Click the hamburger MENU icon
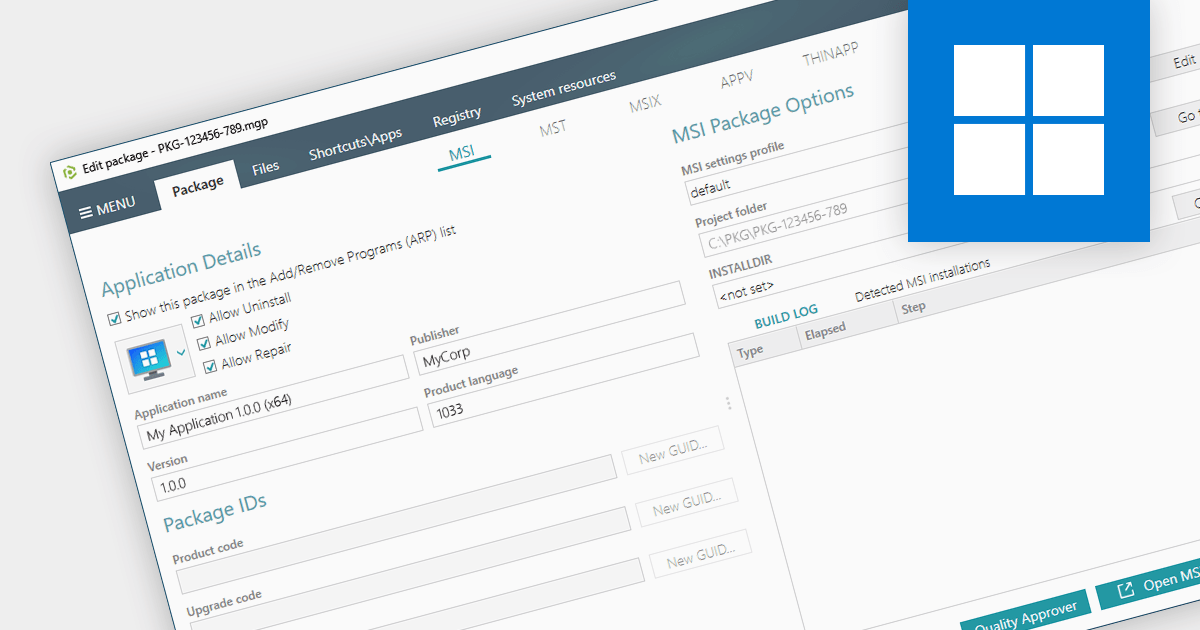Image resolution: width=1200 pixels, height=630 pixels. pos(85,211)
